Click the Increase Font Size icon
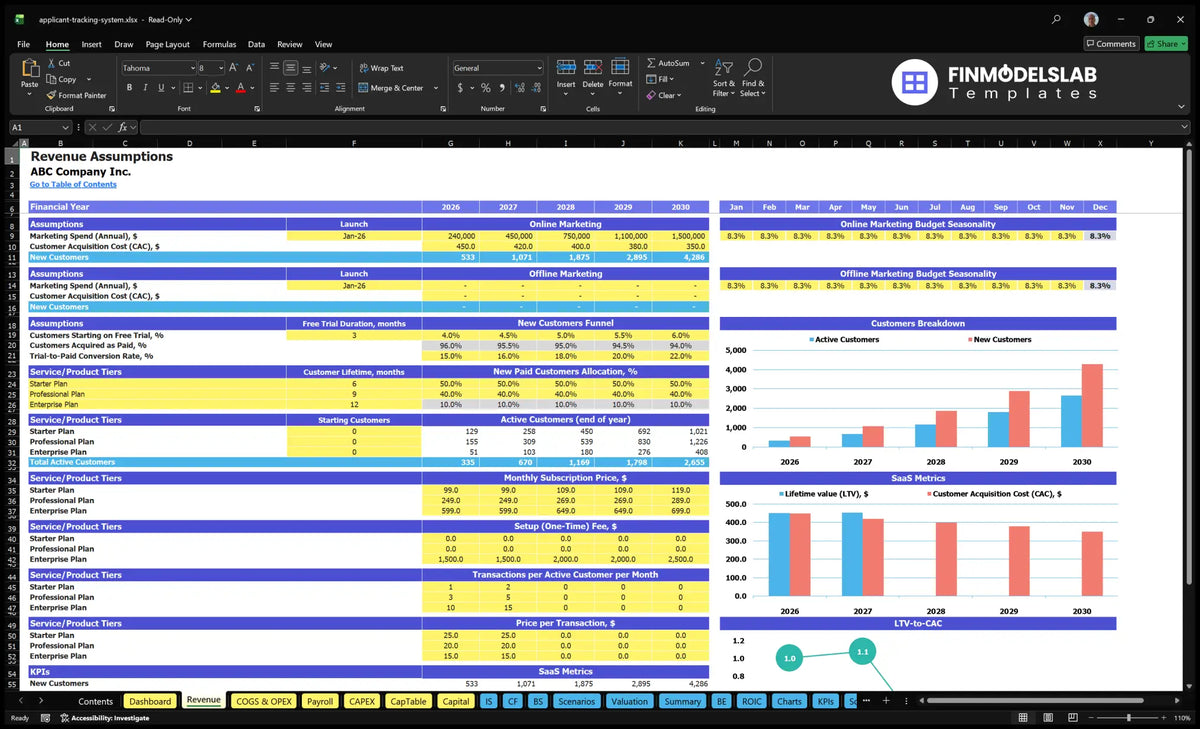Screen dimensions: 1200x729 (x=235, y=68)
